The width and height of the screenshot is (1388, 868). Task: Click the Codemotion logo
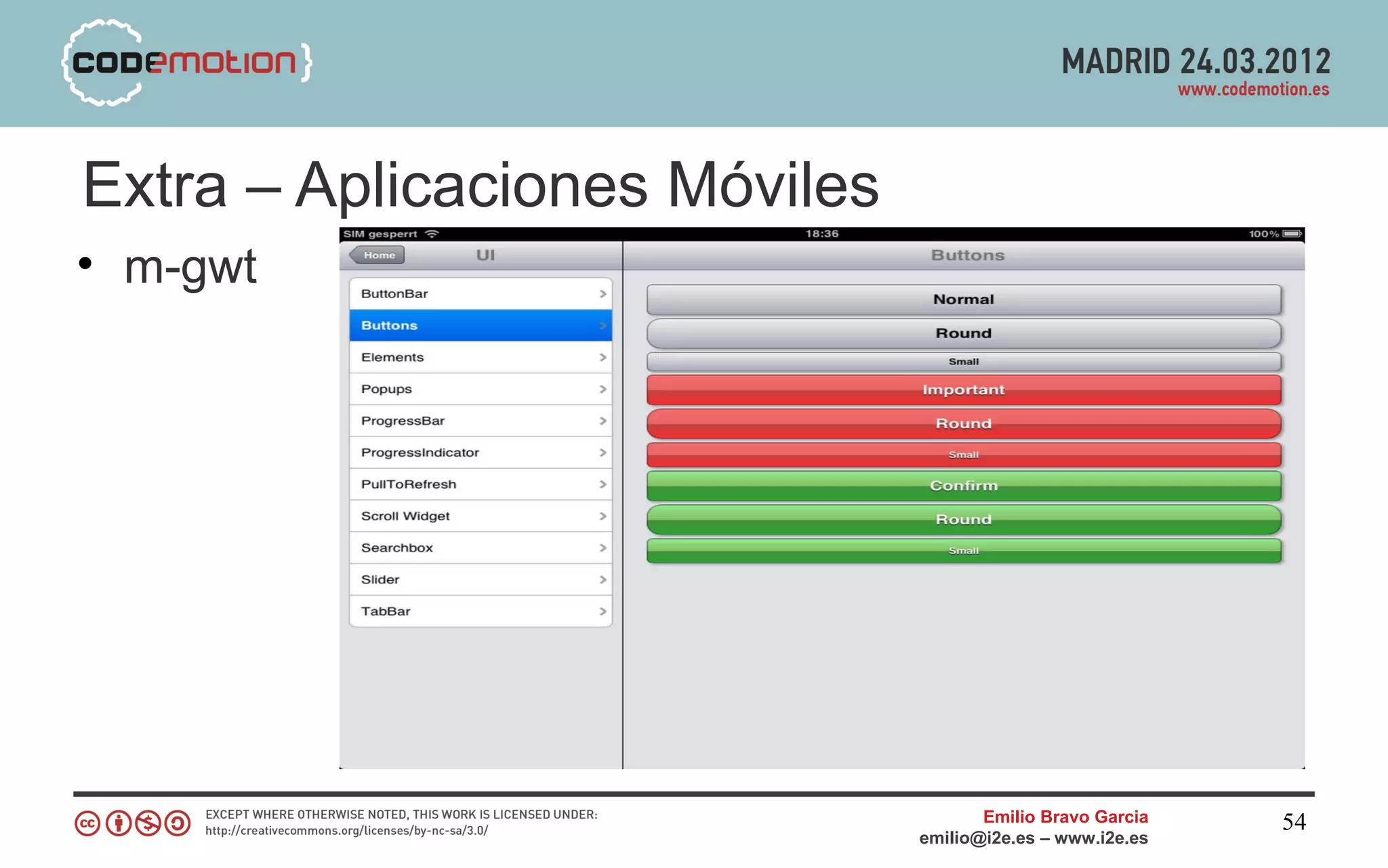[186, 62]
